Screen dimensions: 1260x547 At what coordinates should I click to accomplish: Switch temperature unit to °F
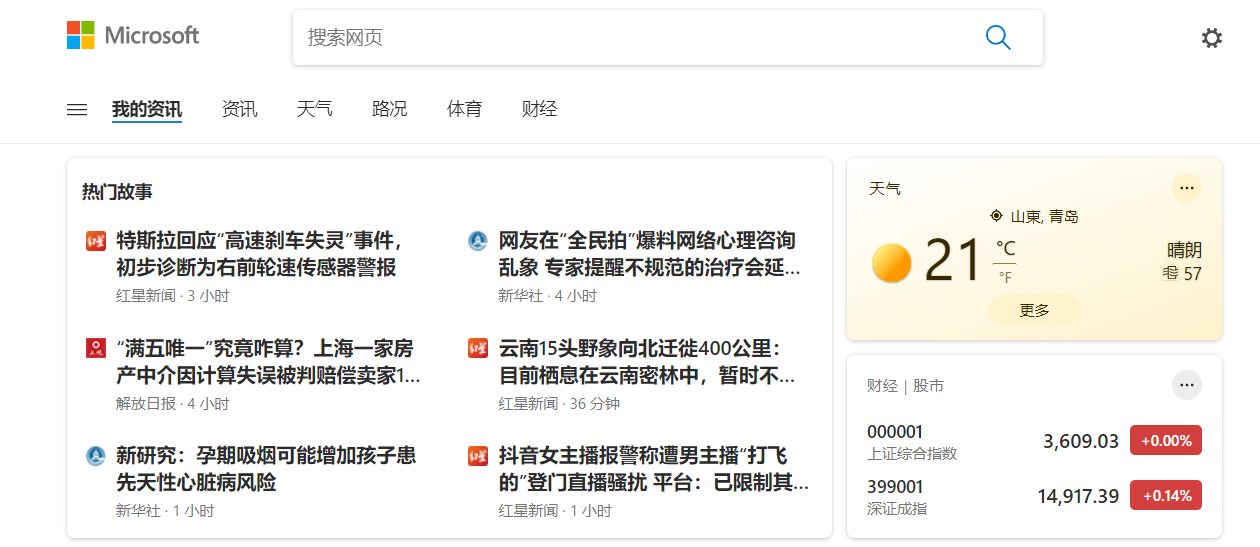click(1004, 277)
